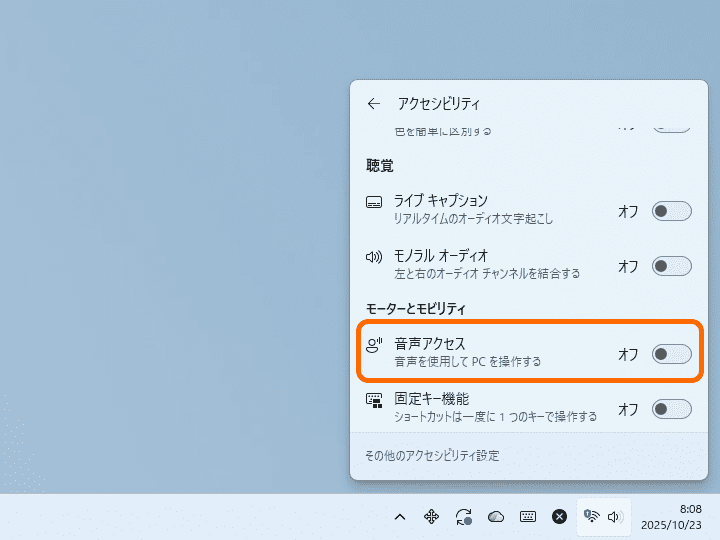Open the volume speaker icon in the taskbar

(615, 517)
